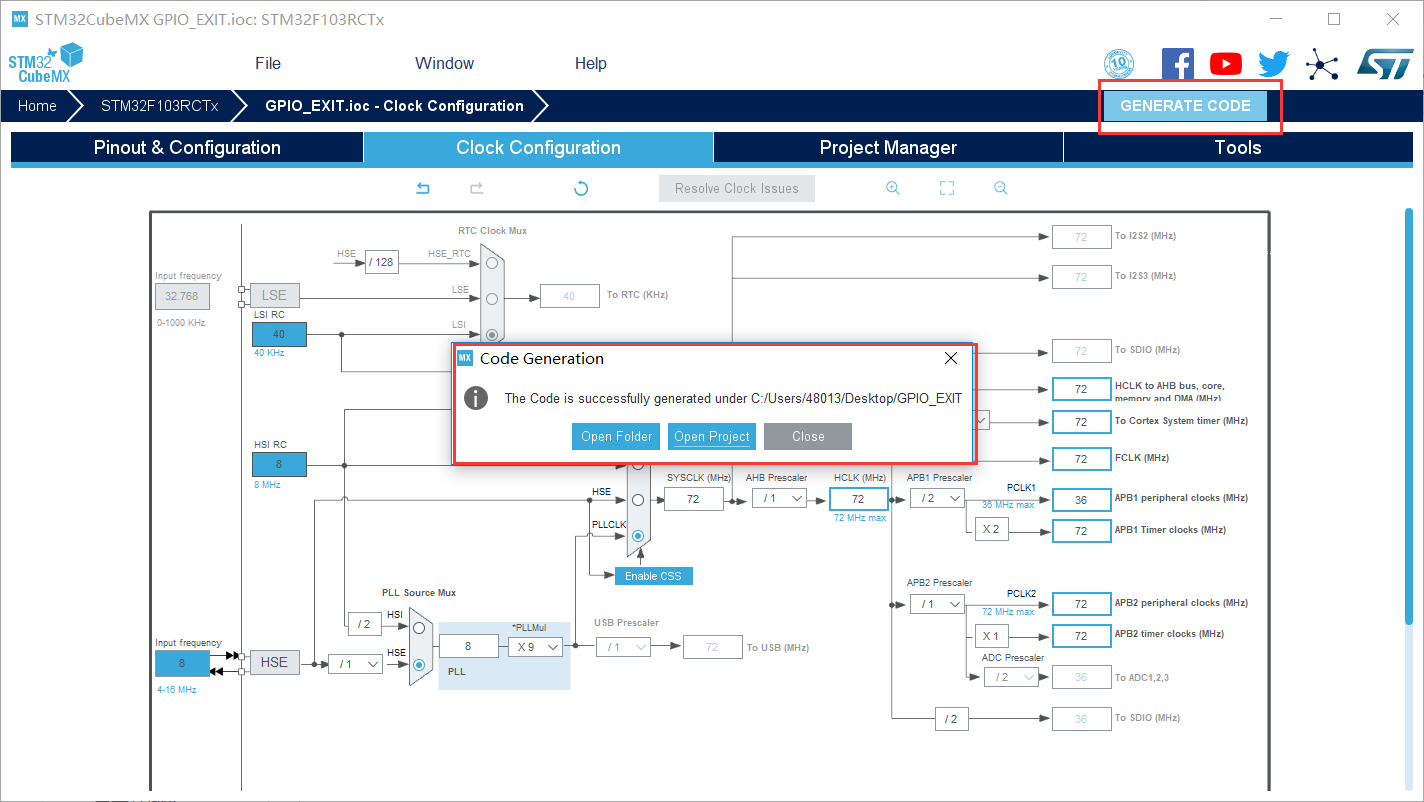Zoom in on the clock diagram

coord(893,188)
